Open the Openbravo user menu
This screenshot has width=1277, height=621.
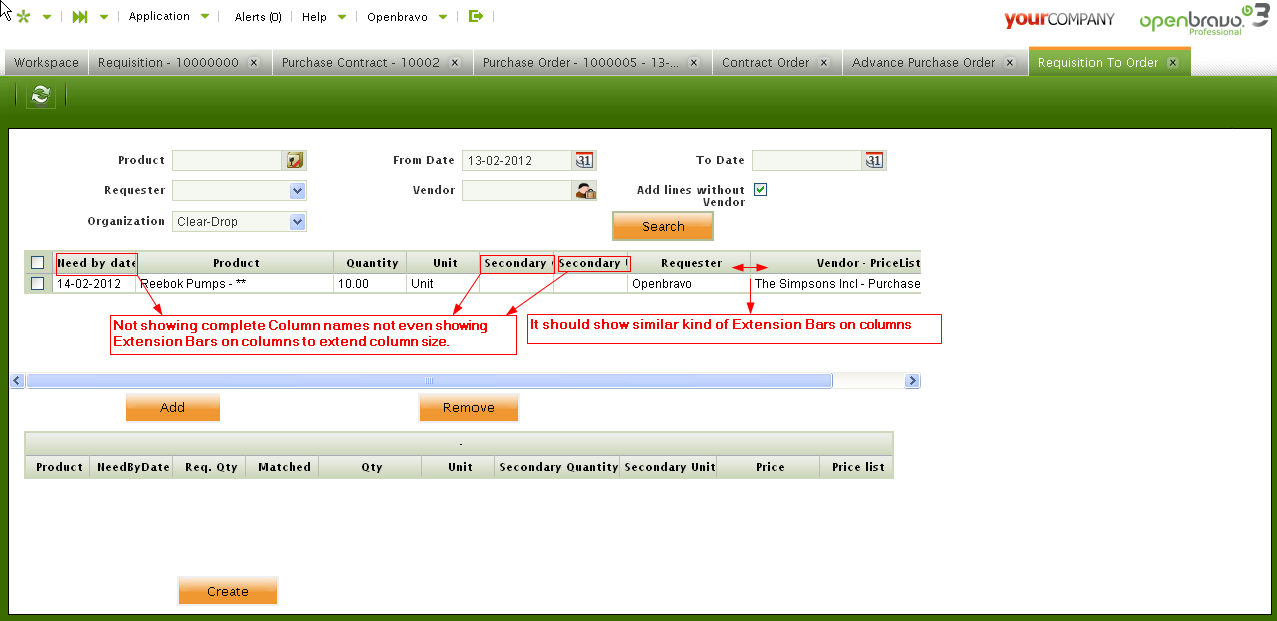[407, 17]
